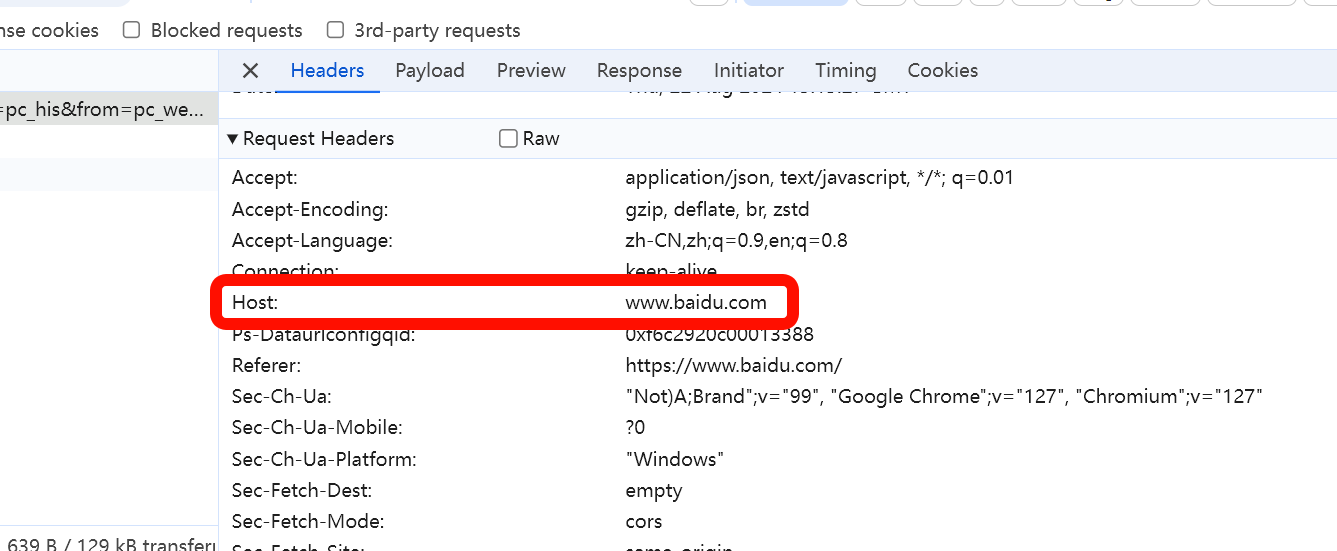Close the request details panel
Image resolution: width=1337 pixels, height=551 pixels.
pos(250,70)
